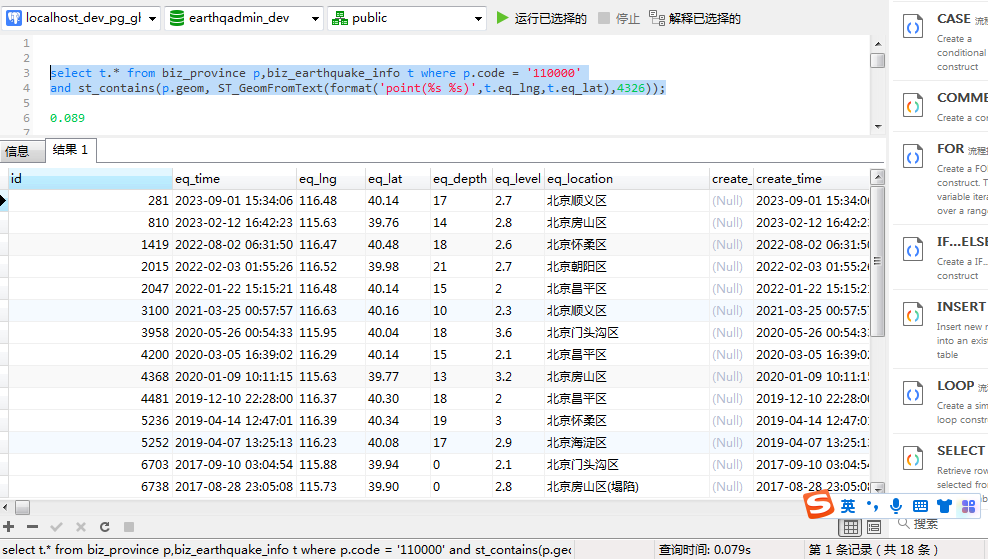Click the refresh results icon
Viewport: 988px width, 559px height.
point(105,527)
